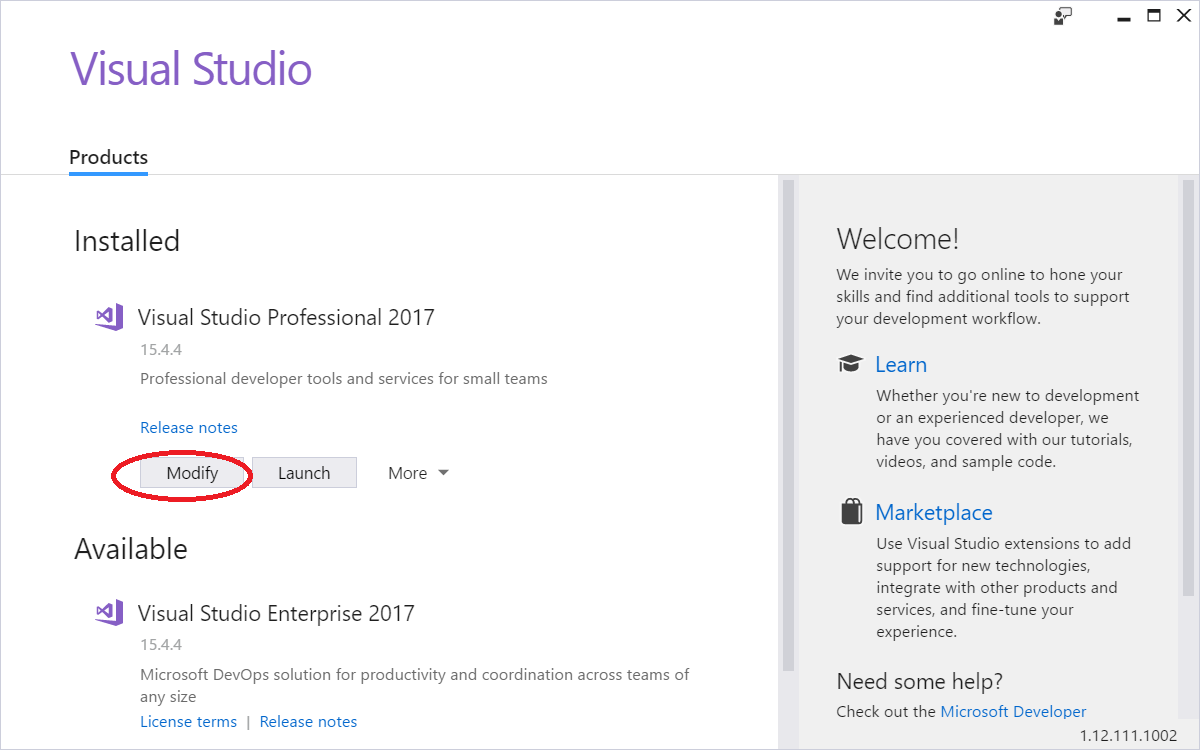Click the Installed section heading
This screenshot has height=750, width=1200.
point(127,241)
